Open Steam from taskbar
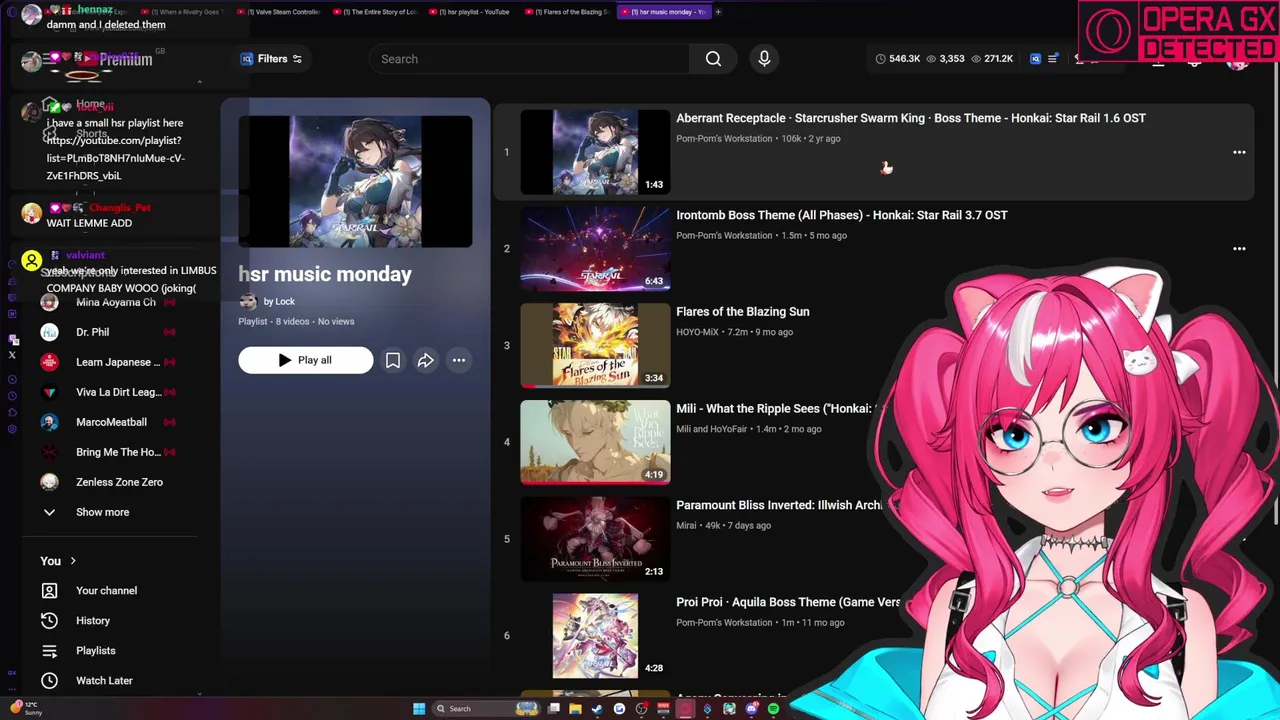This screenshot has height=720, width=1280. (x=597, y=709)
